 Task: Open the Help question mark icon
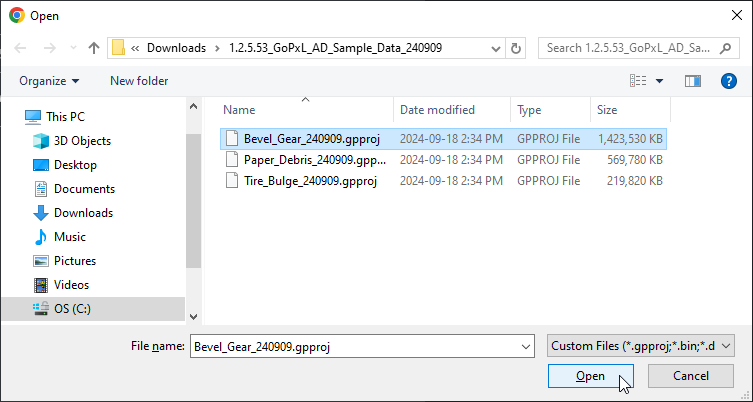tap(728, 81)
